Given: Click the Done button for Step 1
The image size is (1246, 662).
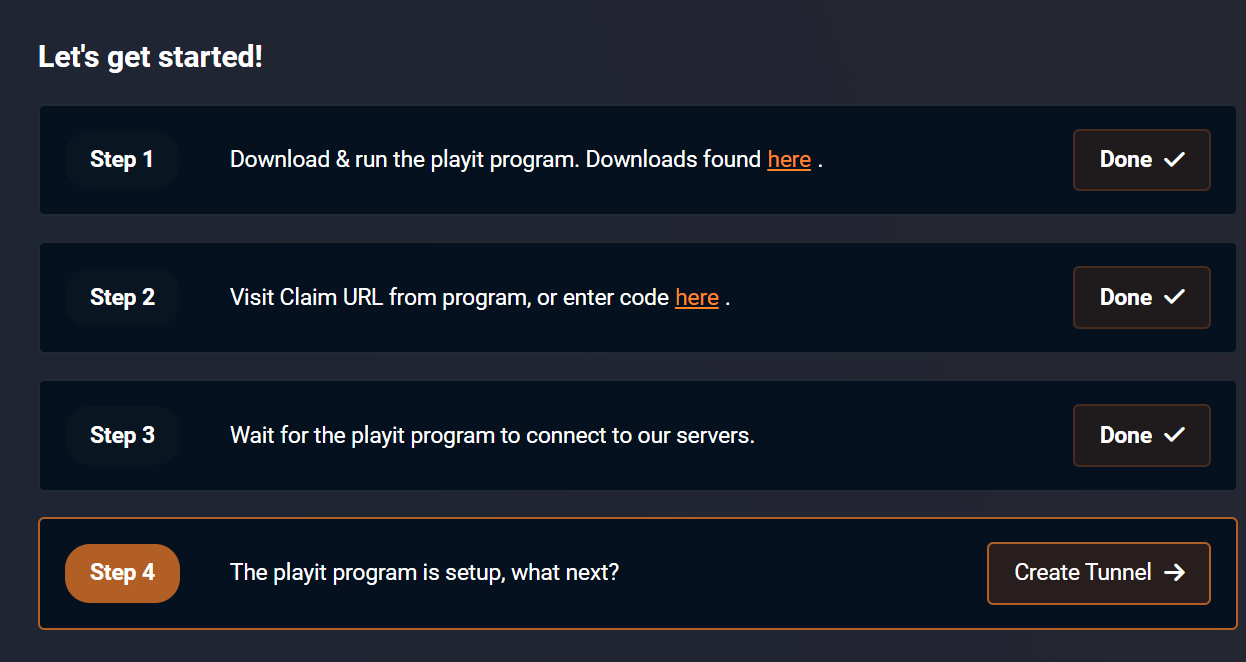Looking at the screenshot, I should coord(1141,160).
